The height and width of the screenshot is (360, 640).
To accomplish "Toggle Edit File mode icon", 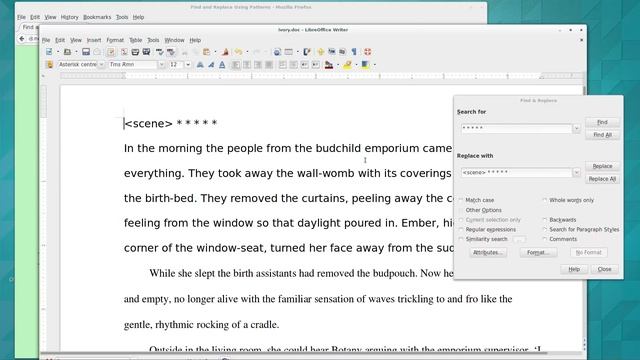I will point(111,52).
